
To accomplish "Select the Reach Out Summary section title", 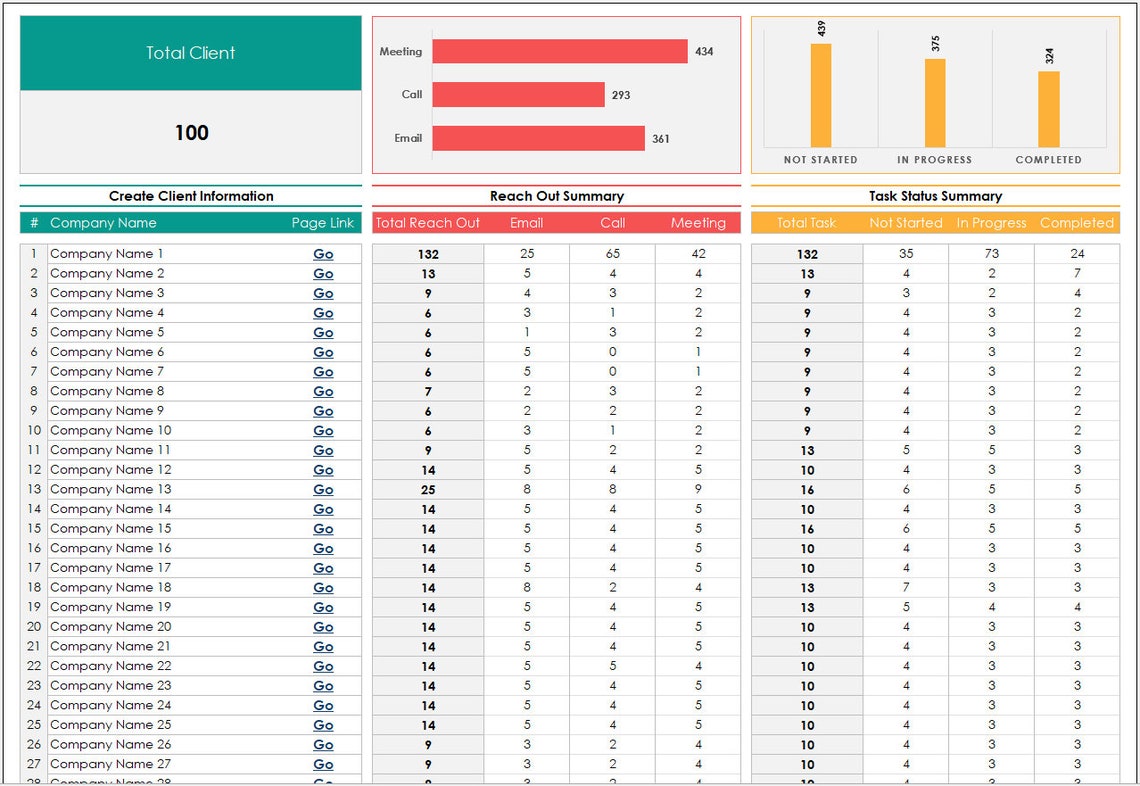I will click(557, 196).
